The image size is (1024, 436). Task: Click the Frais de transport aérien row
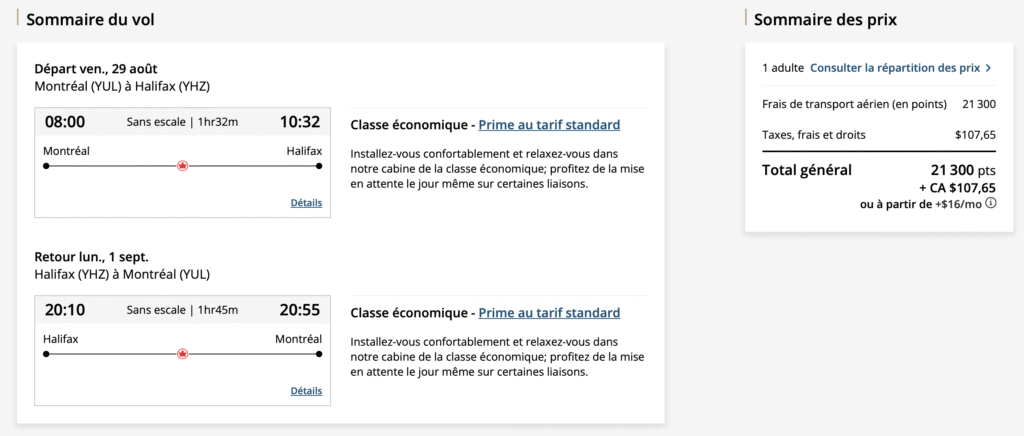click(854, 103)
